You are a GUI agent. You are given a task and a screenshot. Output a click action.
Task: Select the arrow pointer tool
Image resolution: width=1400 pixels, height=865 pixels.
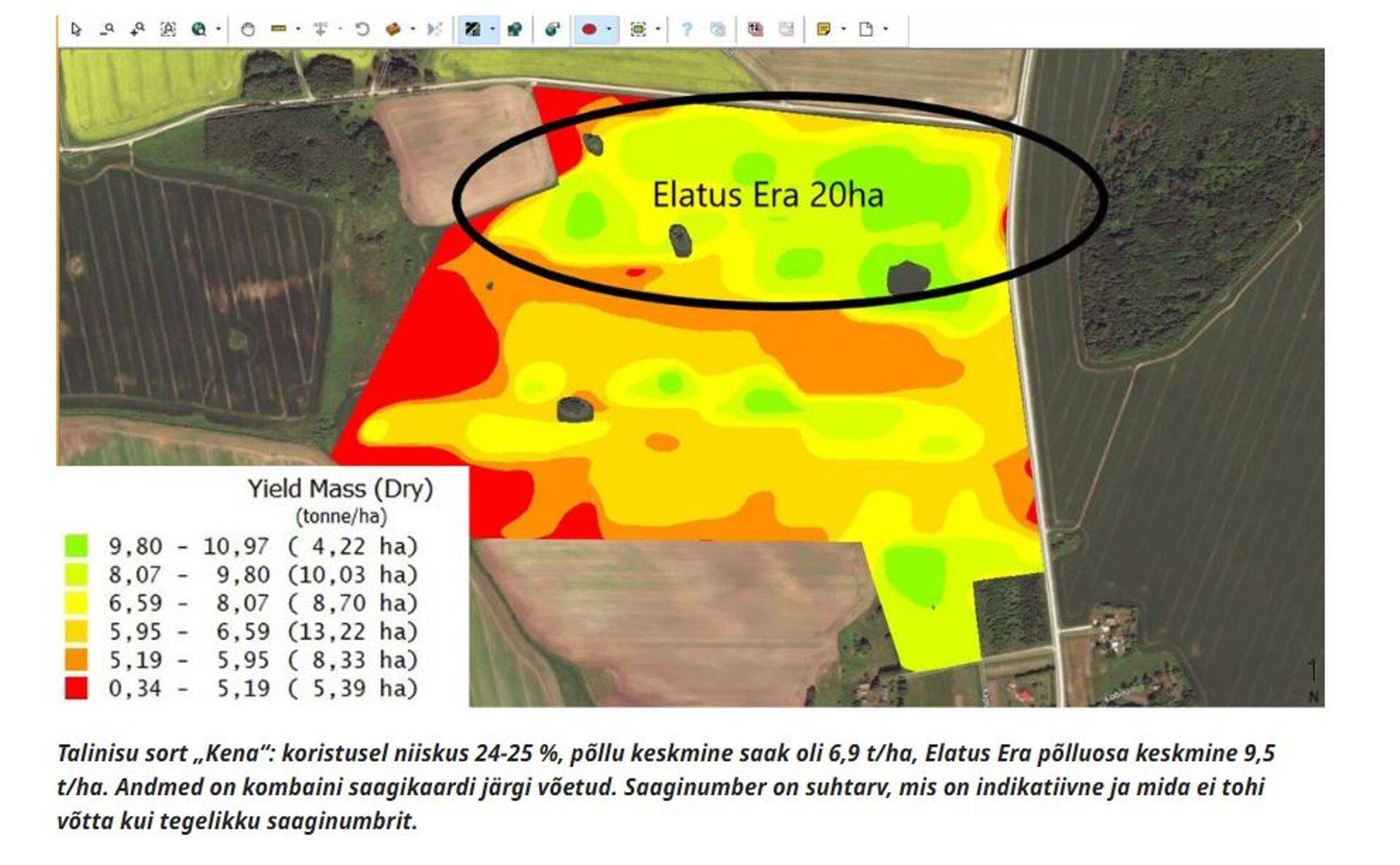[76, 30]
